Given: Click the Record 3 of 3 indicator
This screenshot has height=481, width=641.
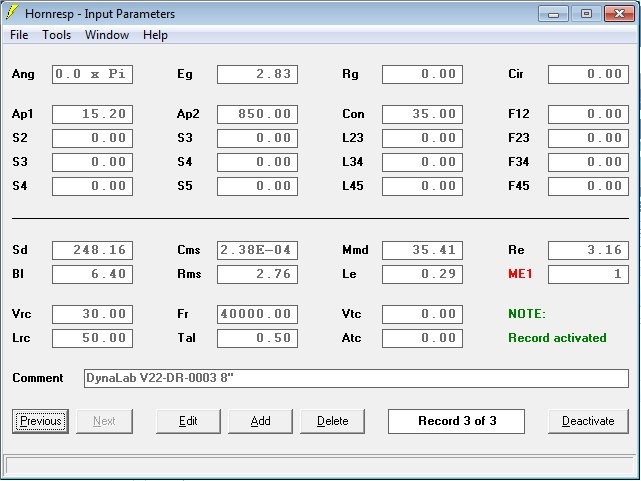Looking at the screenshot, I should 456,421.
